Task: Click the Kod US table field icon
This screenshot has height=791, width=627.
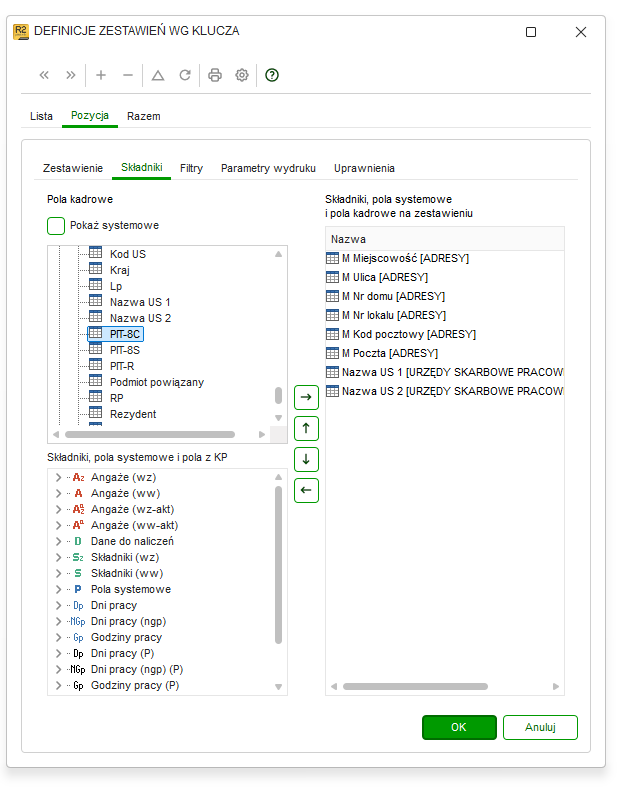Action: [x=95, y=253]
